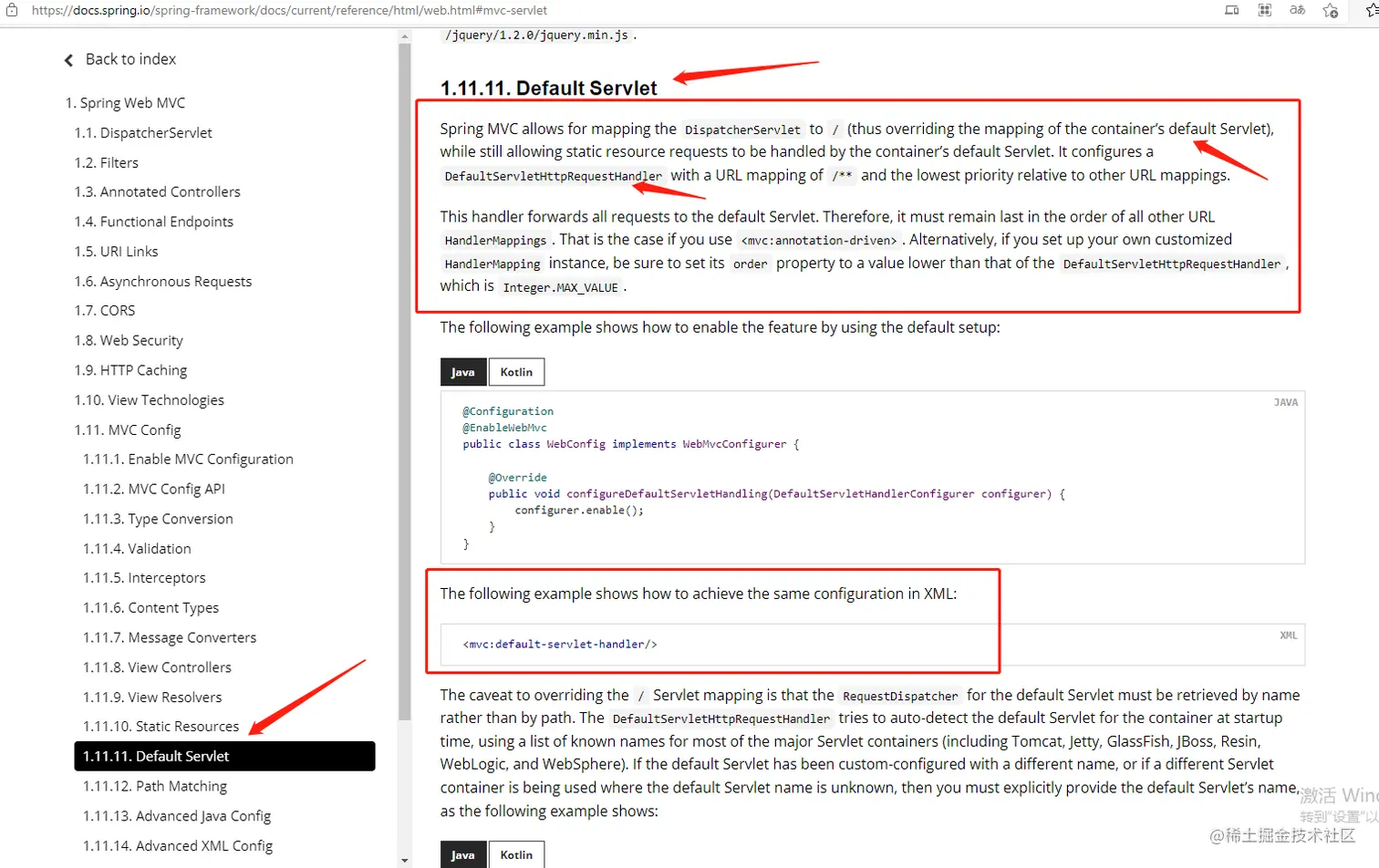Open the Back to index link
Image resolution: width=1379 pixels, height=868 pixels.
130,59
